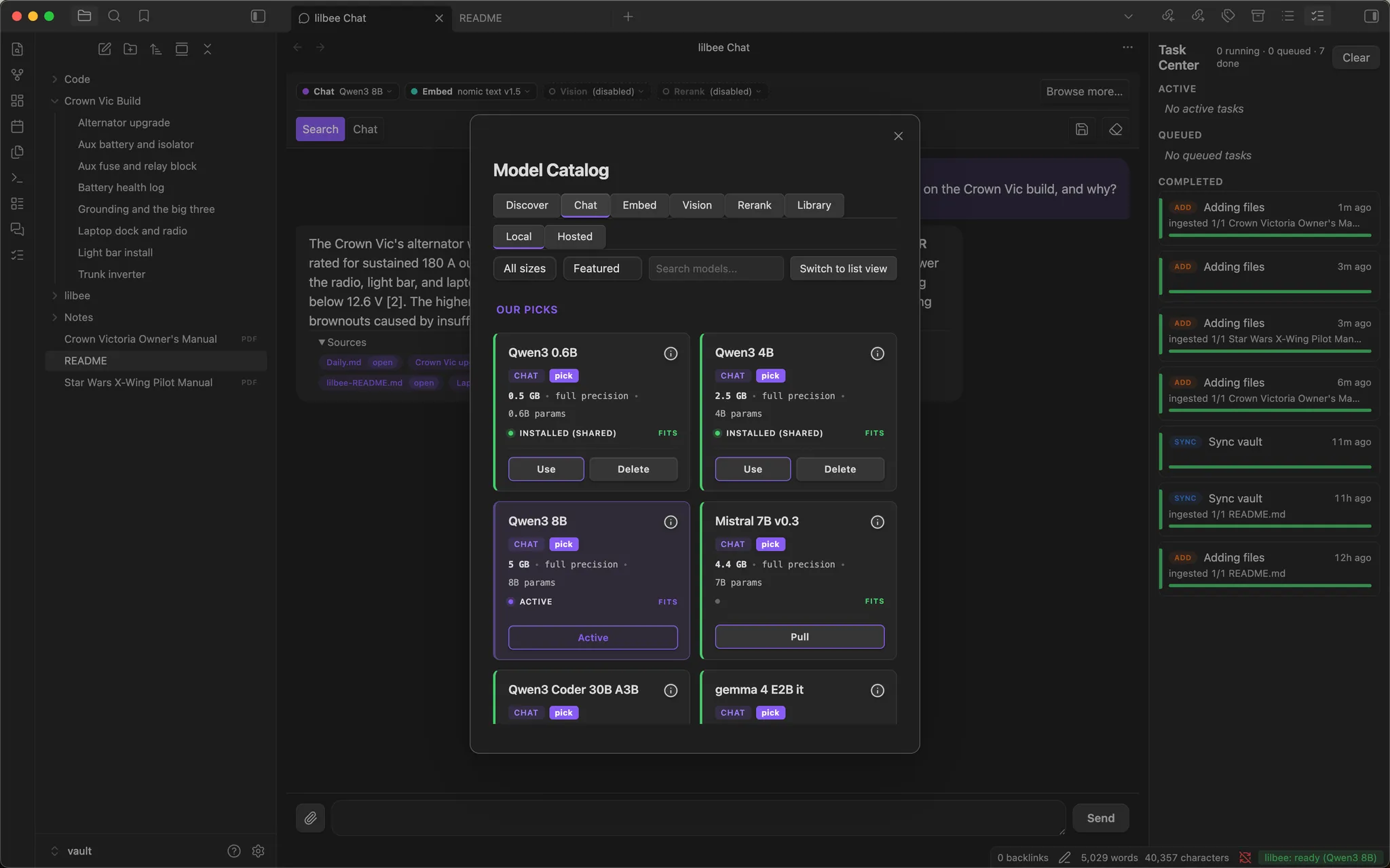The width and height of the screenshot is (1390, 868).
Task: Open canvas icon in left ribbon
Action: [18, 100]
